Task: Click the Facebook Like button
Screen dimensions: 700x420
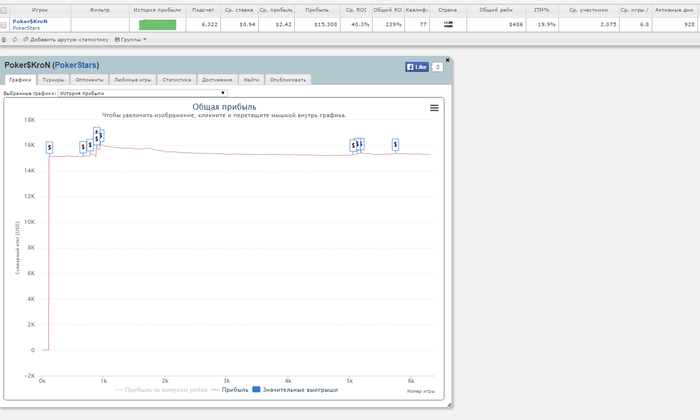Action: tap(417, 67)
